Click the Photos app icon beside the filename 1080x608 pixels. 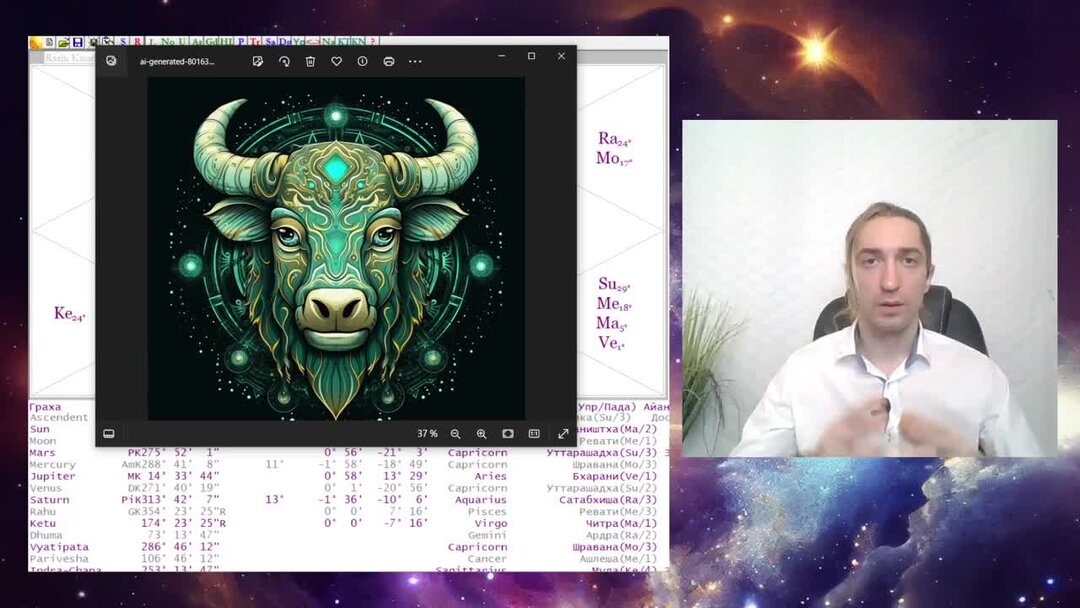point(111,61)
